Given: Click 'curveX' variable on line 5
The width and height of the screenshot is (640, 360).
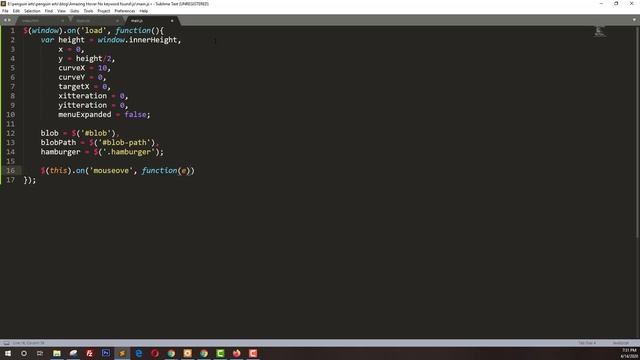Looking at the screenshot, I should click(x=71, y=68).
